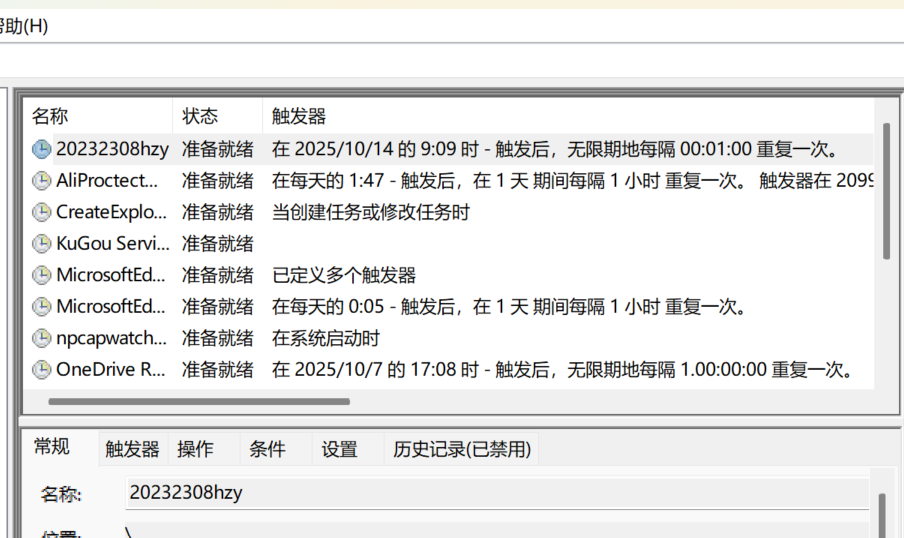
Task: Click the KuGou Servi... task icon
Action: click(x=41, y=244)
